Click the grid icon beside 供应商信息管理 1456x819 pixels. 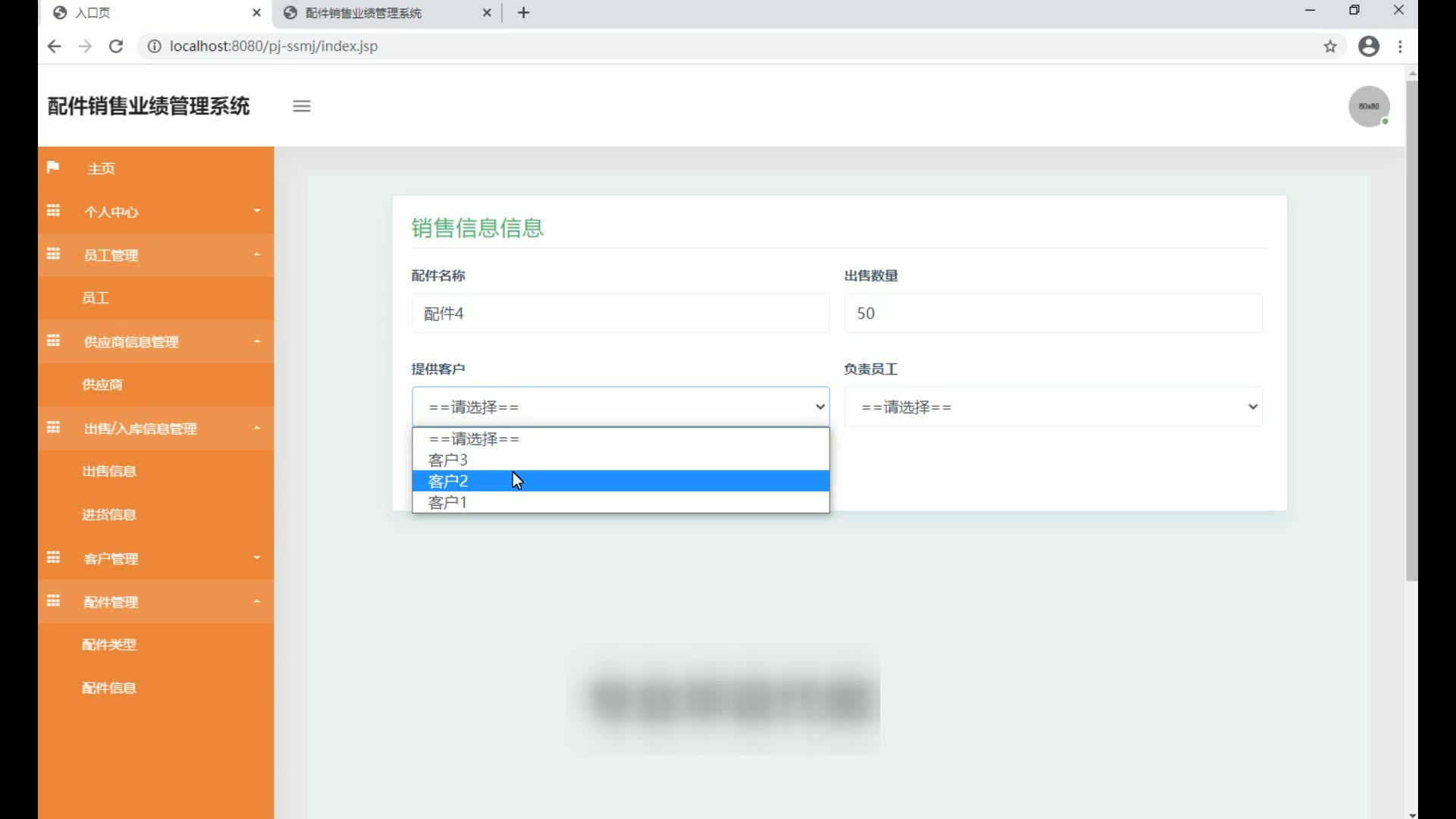pos(53,341)
